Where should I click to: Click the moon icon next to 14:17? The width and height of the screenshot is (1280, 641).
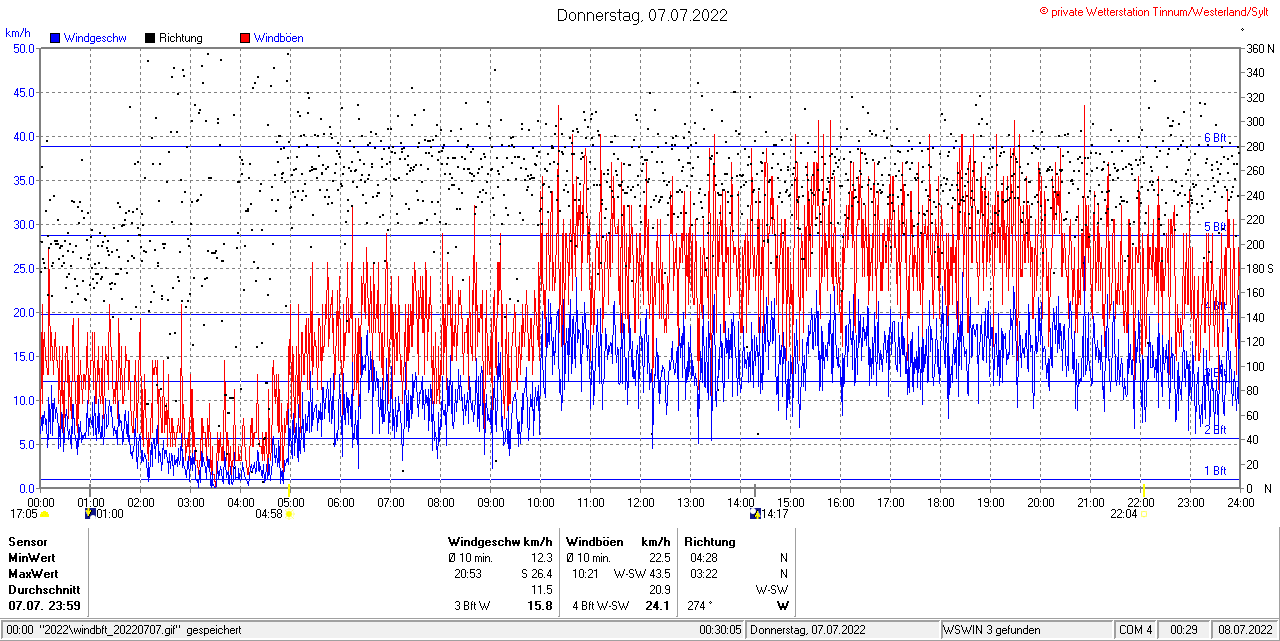coord(755,513)
